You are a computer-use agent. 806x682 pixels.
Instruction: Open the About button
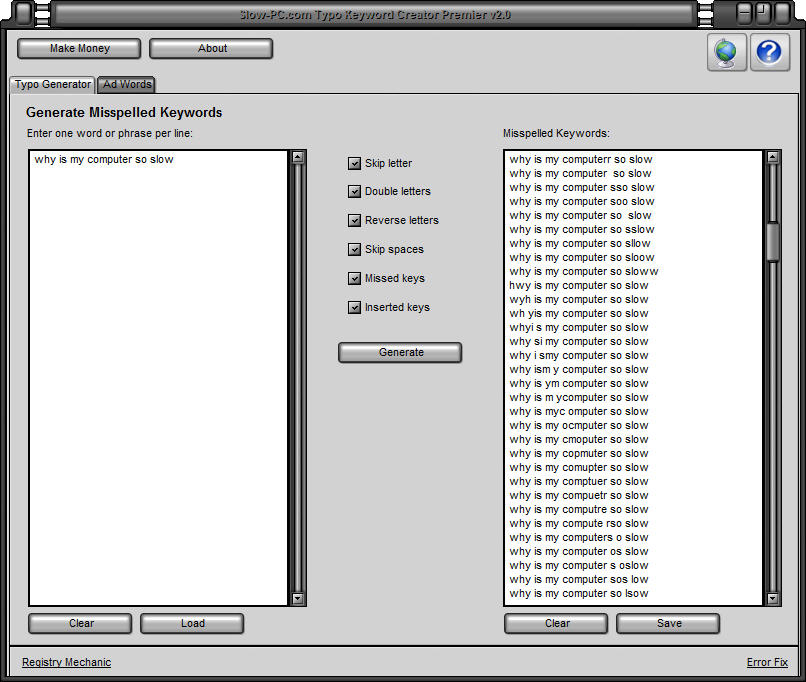pos(211,48)
